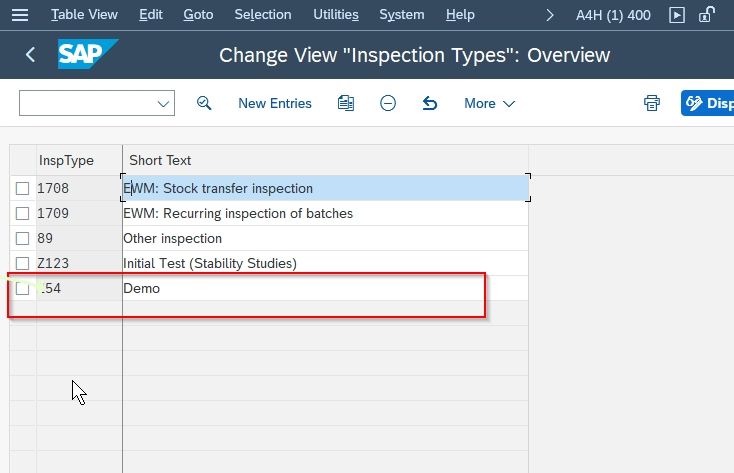Check the Z123 row checkbox
734x473 pixels.
(x=22, y=263)
